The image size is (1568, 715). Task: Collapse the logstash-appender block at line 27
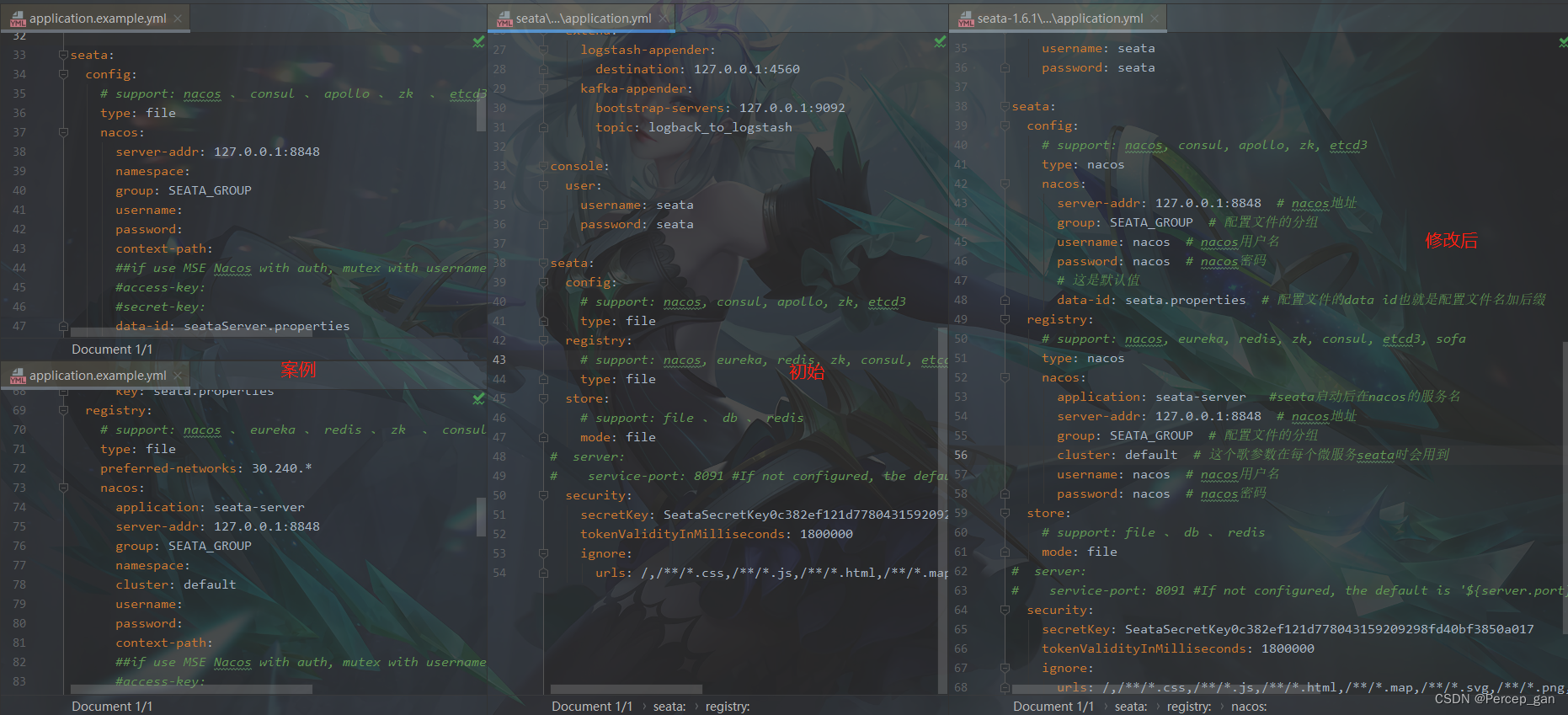tap(543, 50)
